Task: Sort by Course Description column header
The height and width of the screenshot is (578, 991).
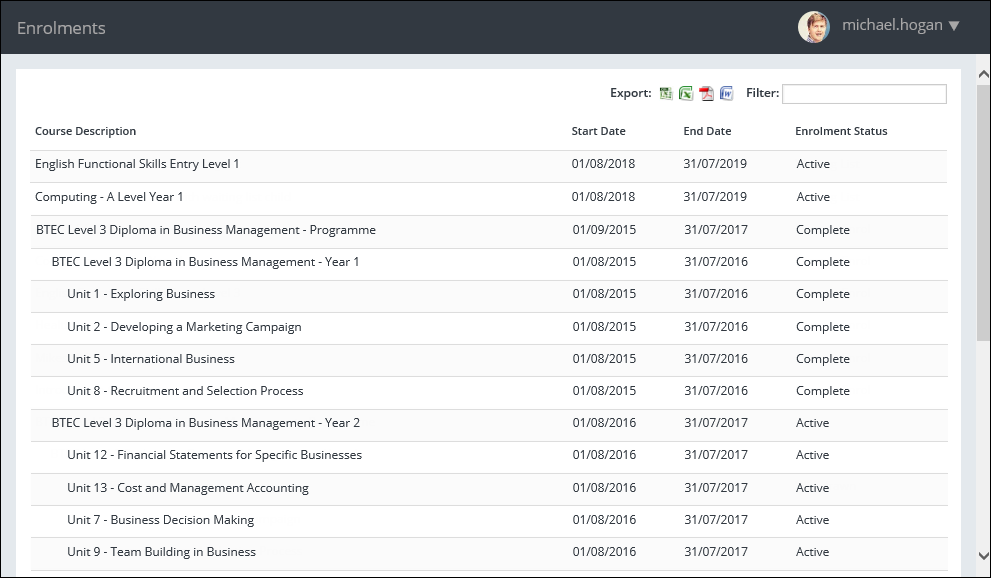Action: (86, 131)
